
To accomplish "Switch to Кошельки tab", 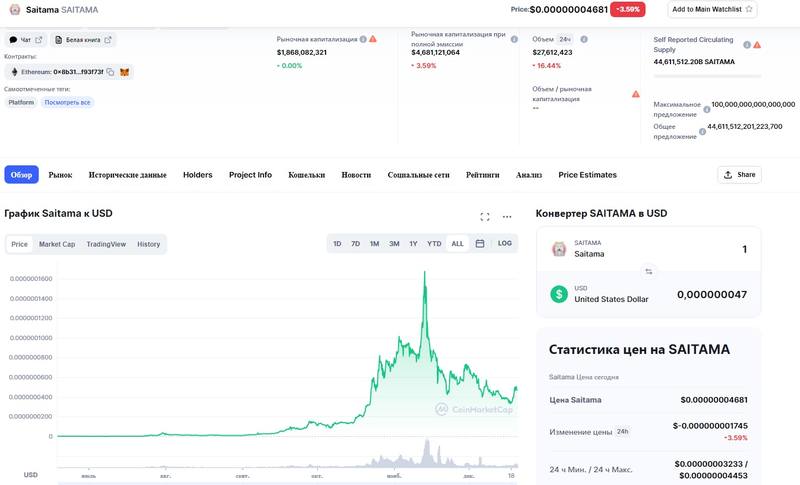I will [x=307, y=175].
